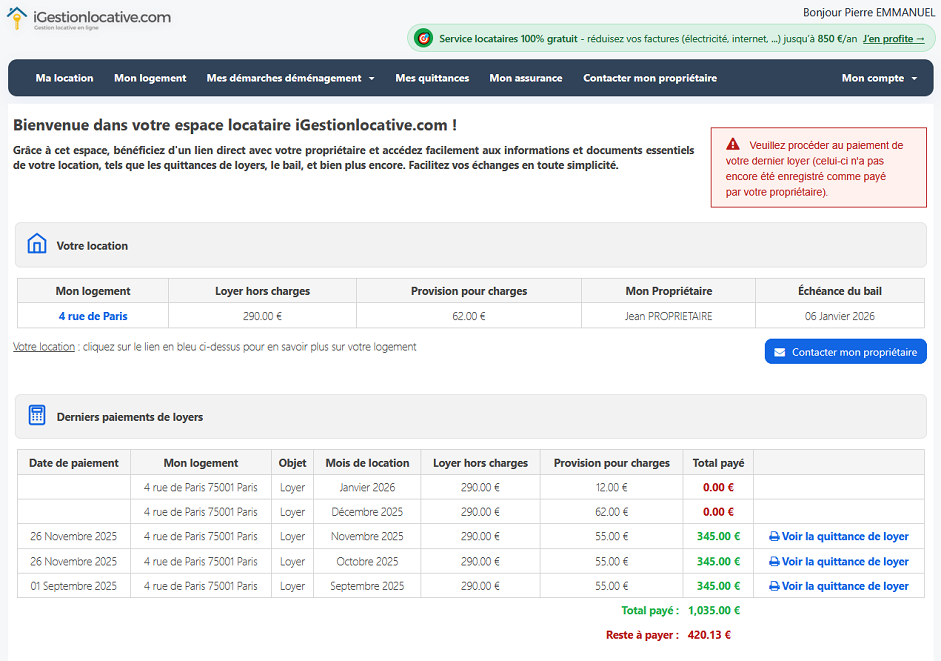Expand the Mon compte dropdown arrow

pyautogui.click(x=914, y=79)
